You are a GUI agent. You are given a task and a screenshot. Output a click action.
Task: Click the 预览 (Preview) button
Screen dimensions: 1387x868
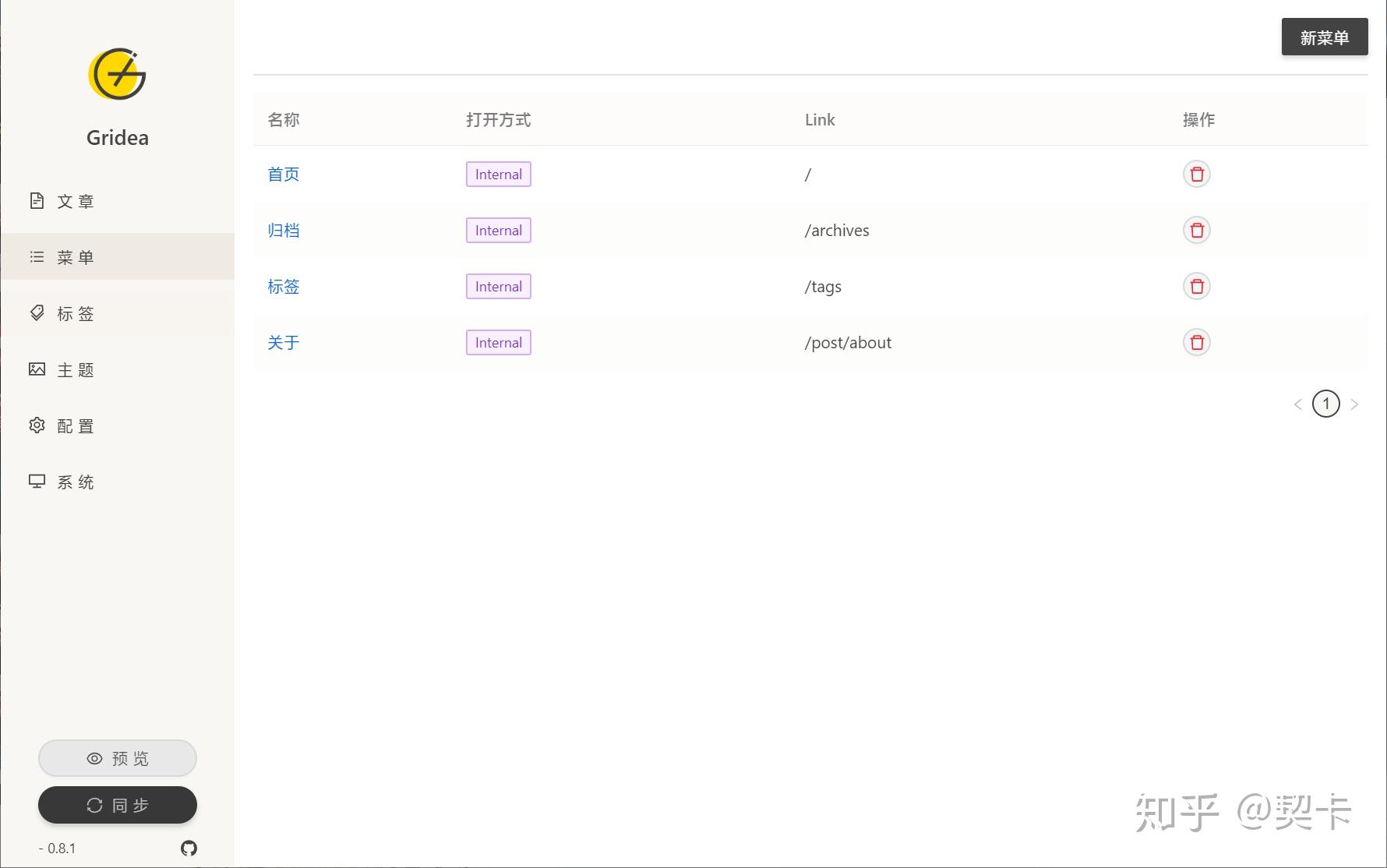coord(117,757)
